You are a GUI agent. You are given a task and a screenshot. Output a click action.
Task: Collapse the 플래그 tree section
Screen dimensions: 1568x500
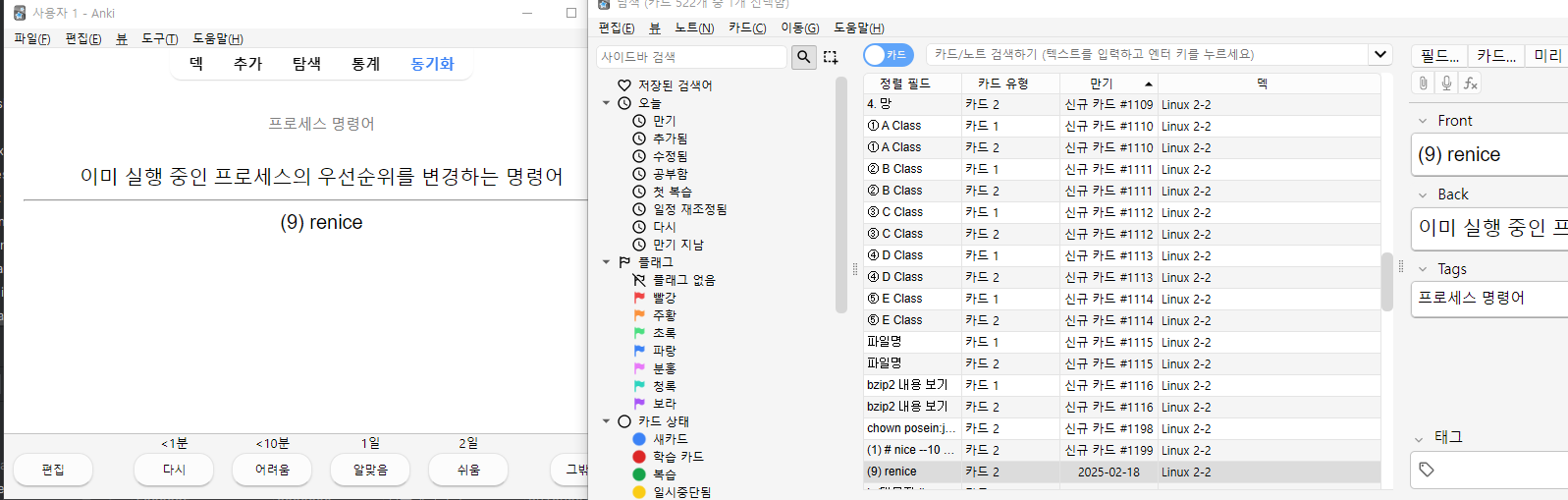(x=606, y=262)
